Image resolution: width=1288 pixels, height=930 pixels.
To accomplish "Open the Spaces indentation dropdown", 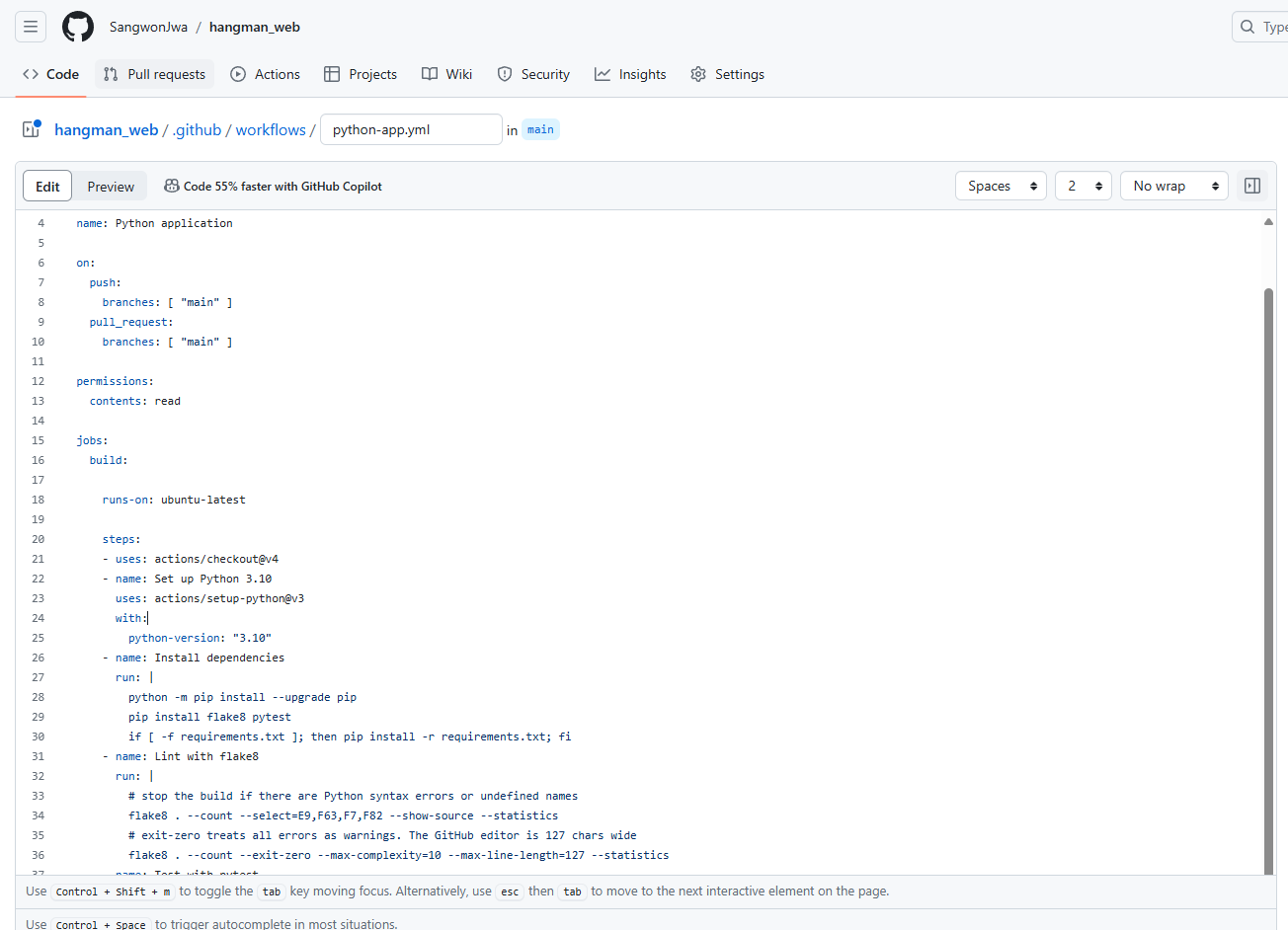I will (x=1001, y=186).
